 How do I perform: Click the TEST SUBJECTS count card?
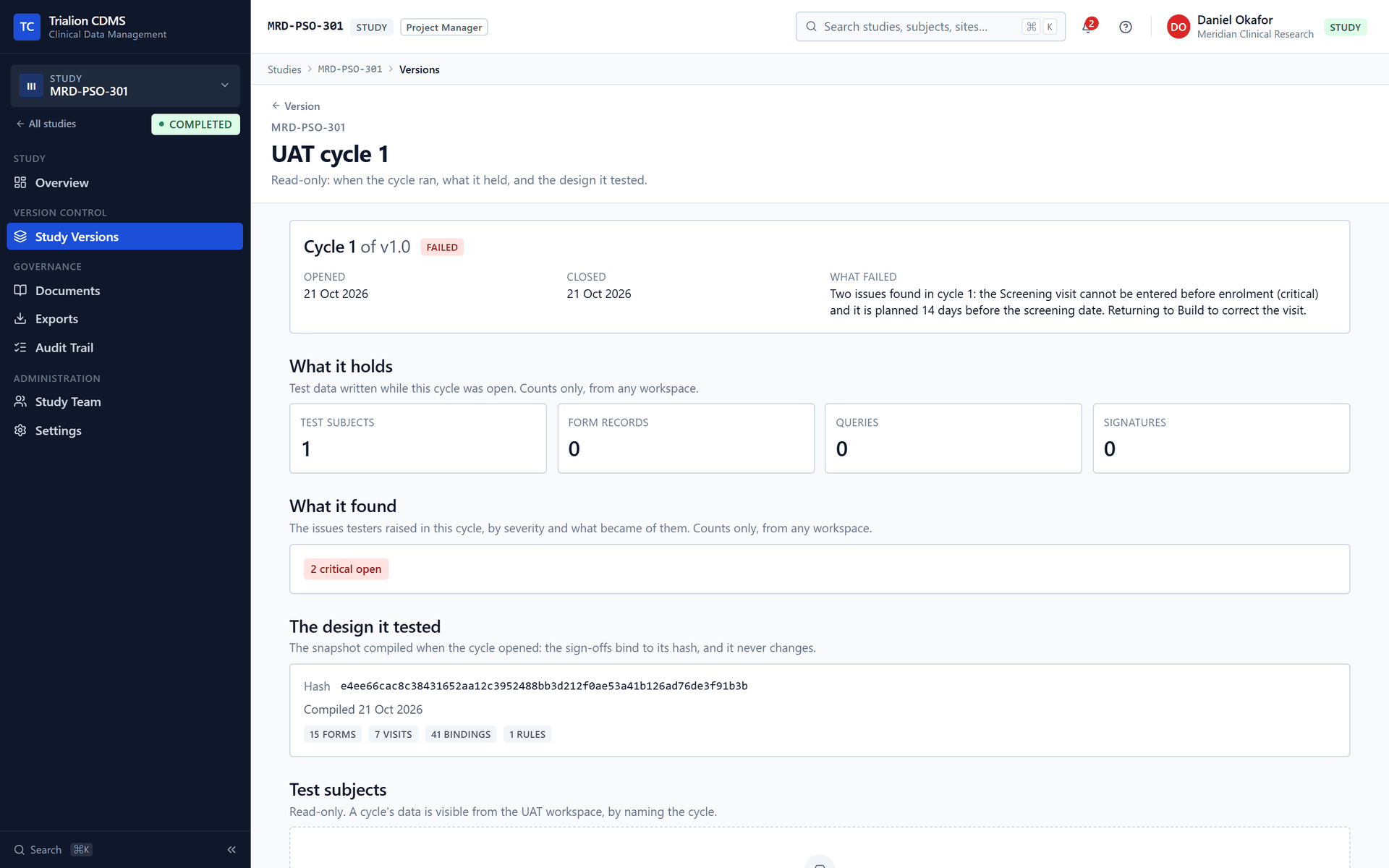click(418, 438)
